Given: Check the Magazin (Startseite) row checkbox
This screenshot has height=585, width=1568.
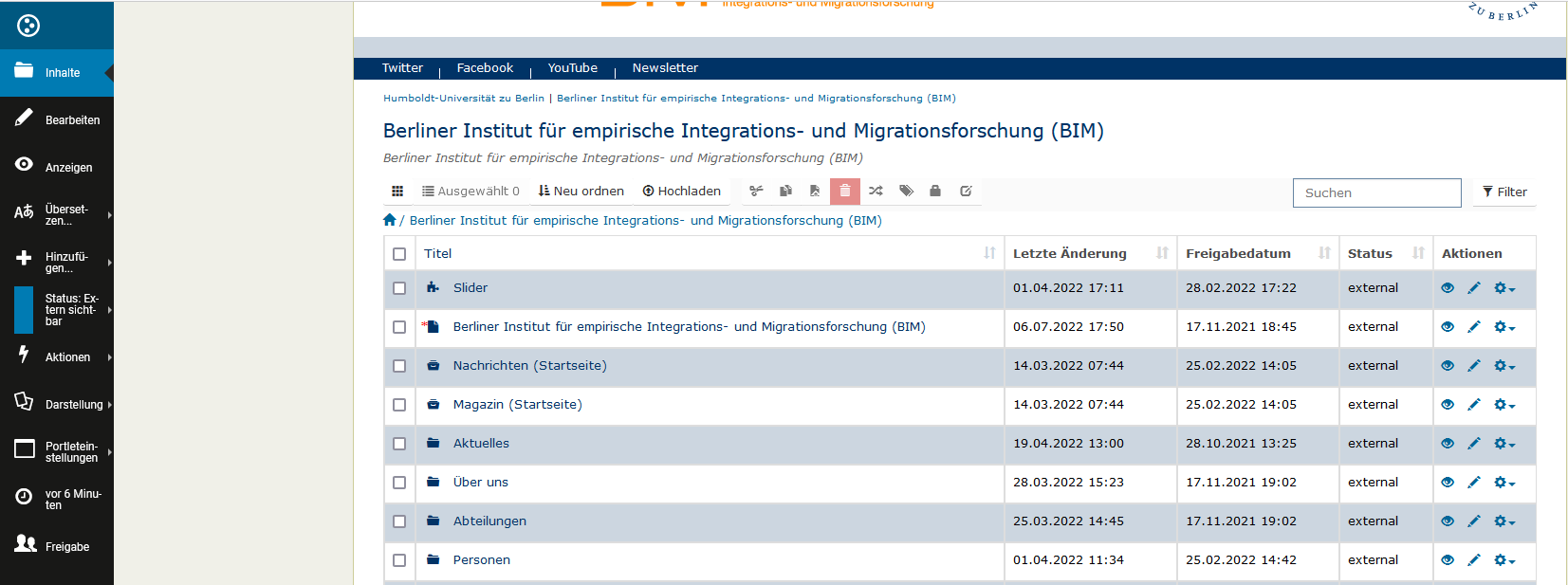Looking at the screenshot, I should [399, 405].
